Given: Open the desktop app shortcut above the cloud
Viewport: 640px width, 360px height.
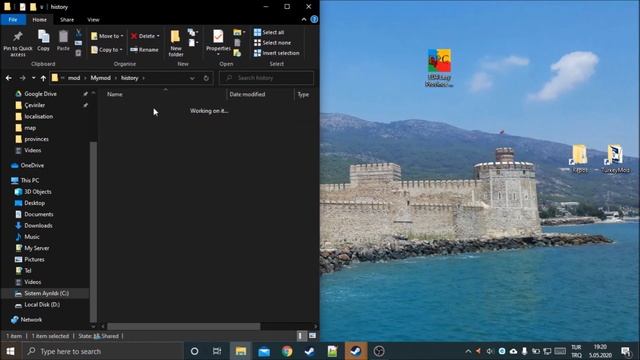Looking at the screenshot, I should coord(439,67).
